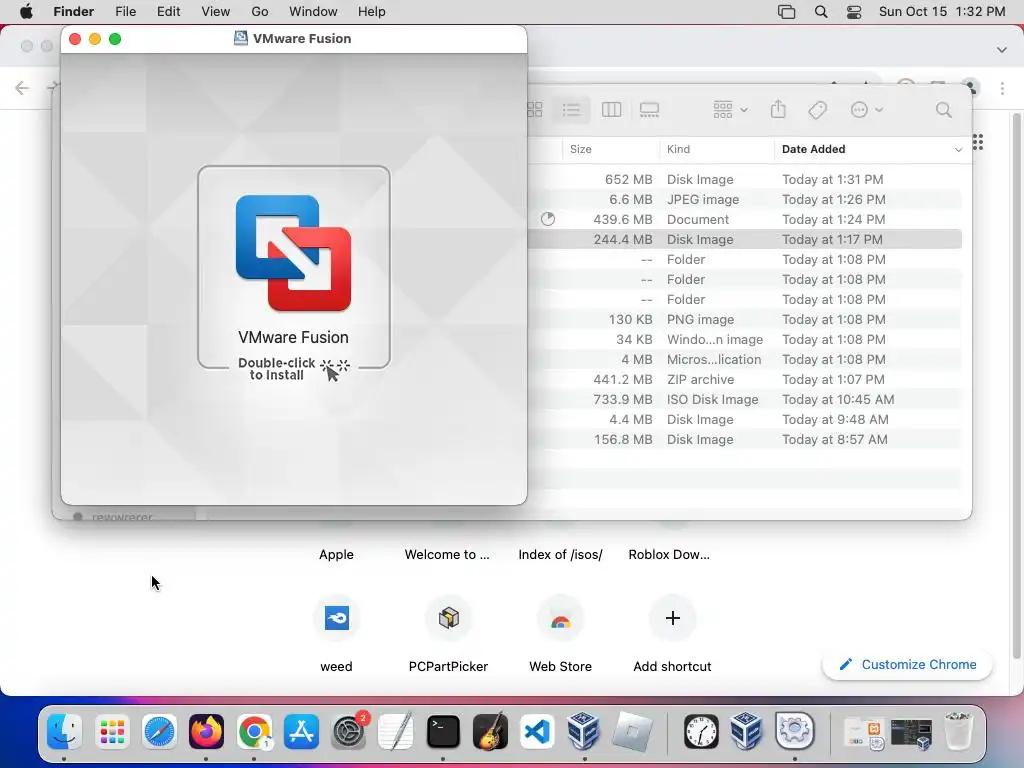The height and width of the screenshot is (768, 1024).
Task: Expand the Finder group-by dropdown
Action: tap(730, 110)
